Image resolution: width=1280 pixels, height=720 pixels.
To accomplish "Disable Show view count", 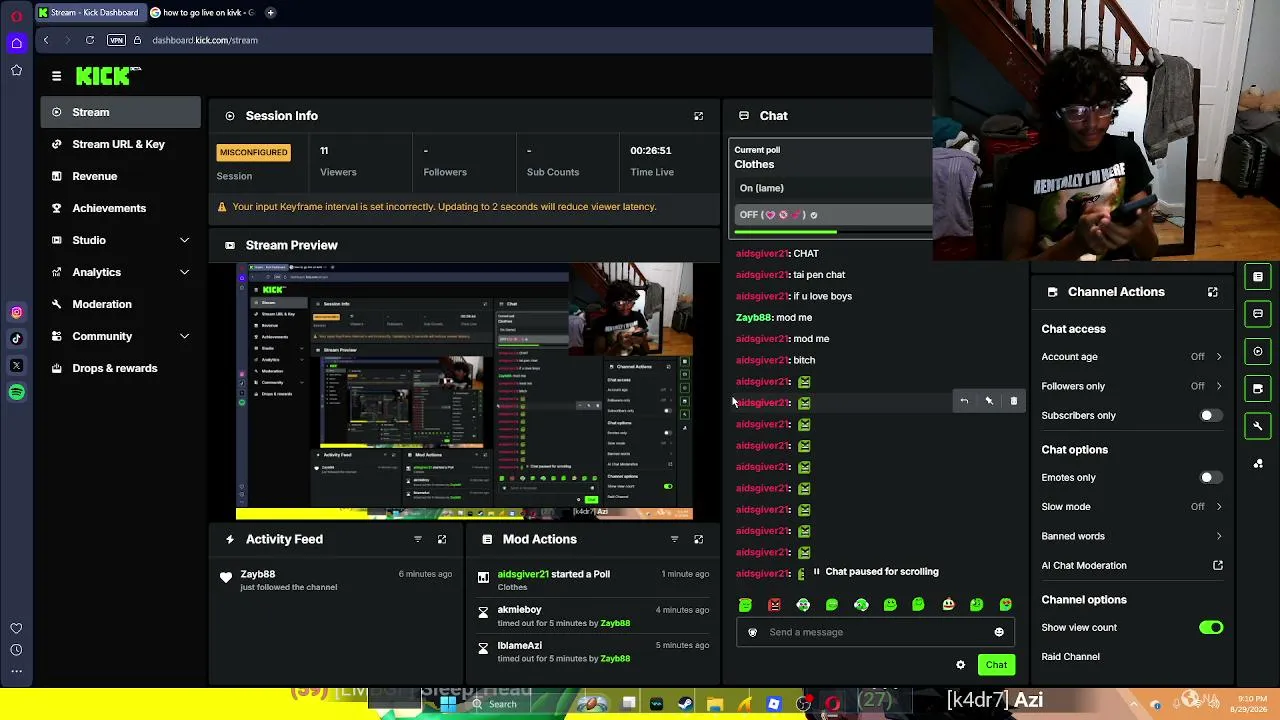I will click(x=1210, y=628).
